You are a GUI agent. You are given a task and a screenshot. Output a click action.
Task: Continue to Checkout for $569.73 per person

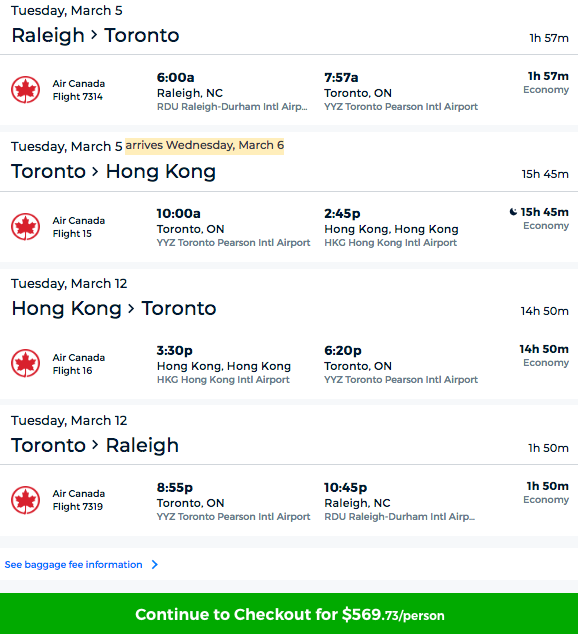pyautogui.click(x=289, y=613)
